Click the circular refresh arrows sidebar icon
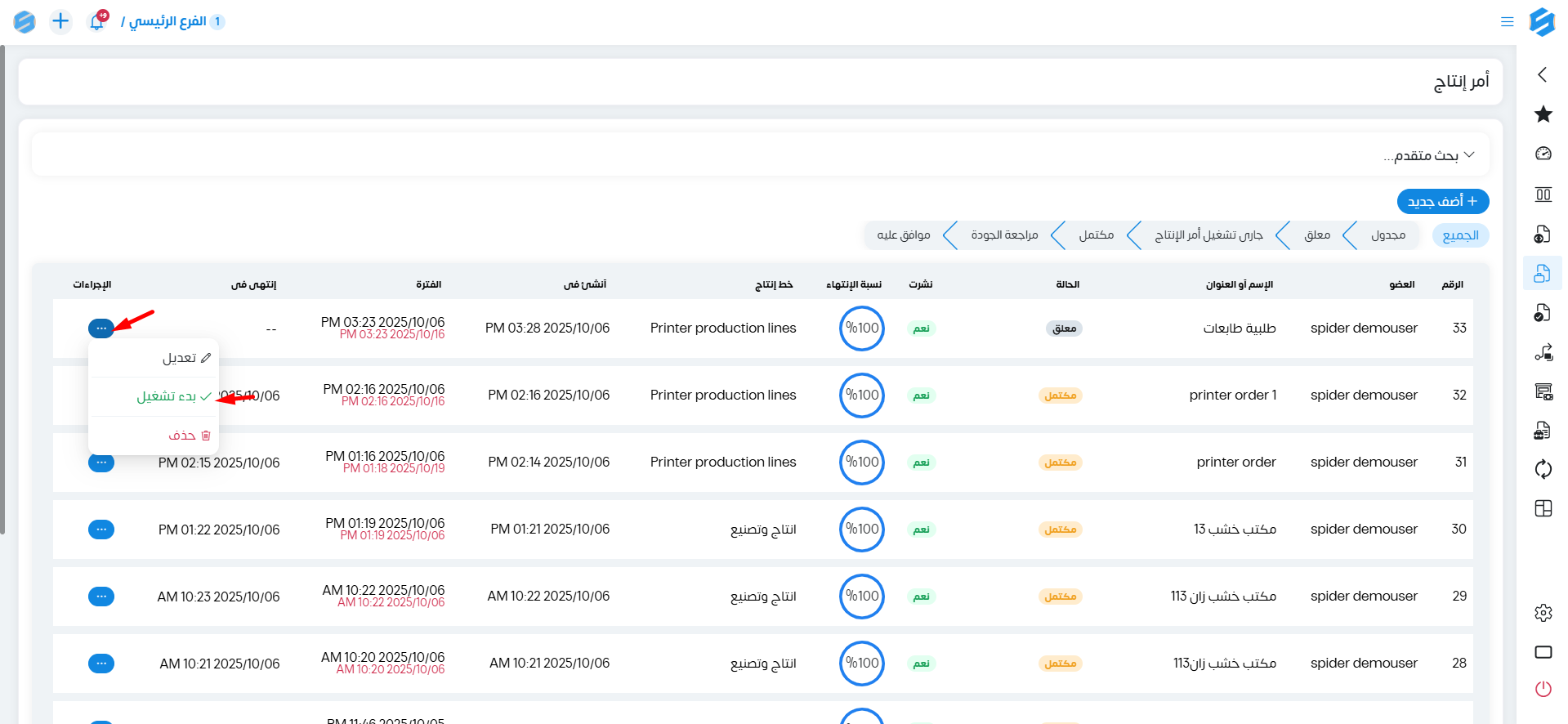Viewport: 1568px width, 724px height. click(x=1543, y=469)
